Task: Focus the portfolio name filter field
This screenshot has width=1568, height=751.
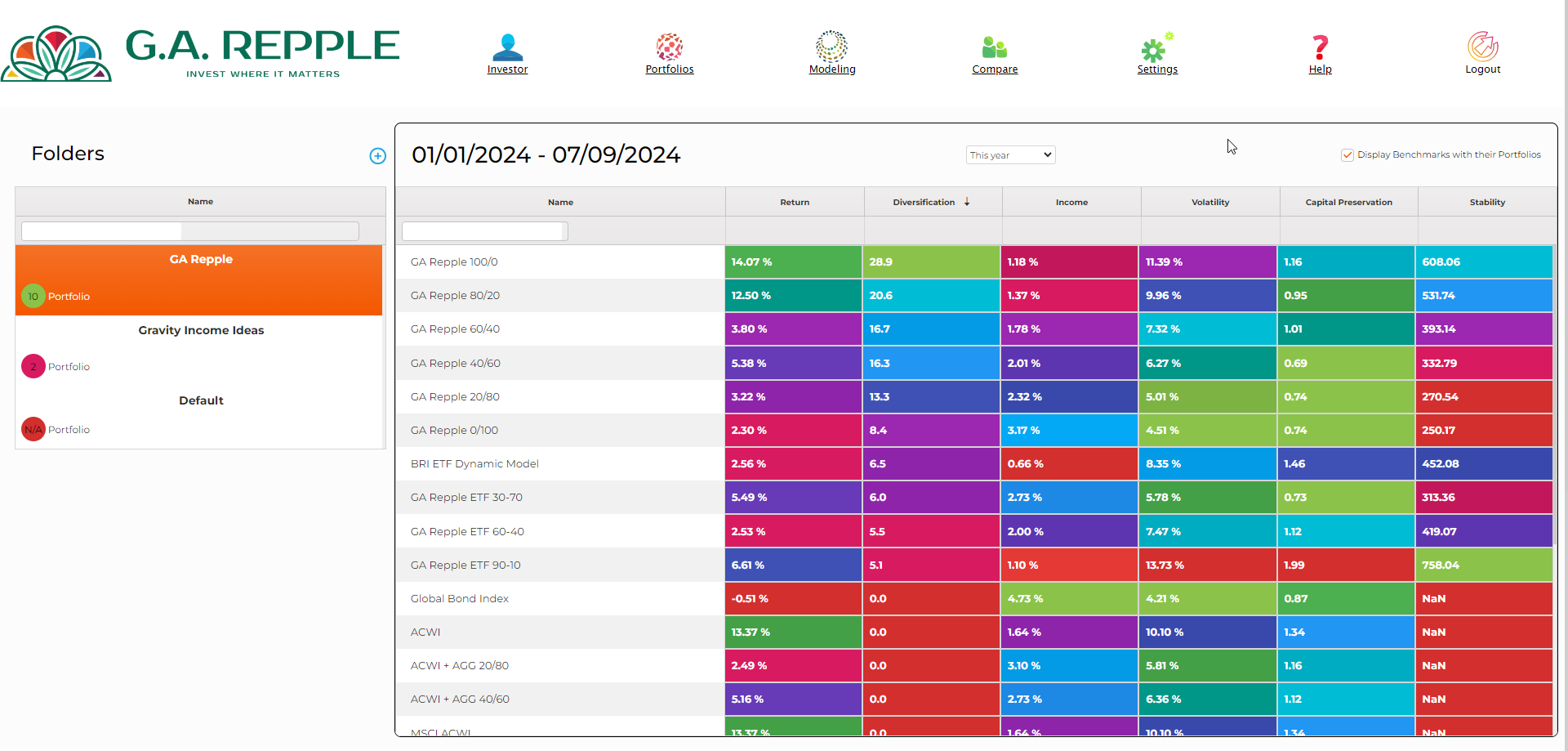Action: (x=484, y=231)
